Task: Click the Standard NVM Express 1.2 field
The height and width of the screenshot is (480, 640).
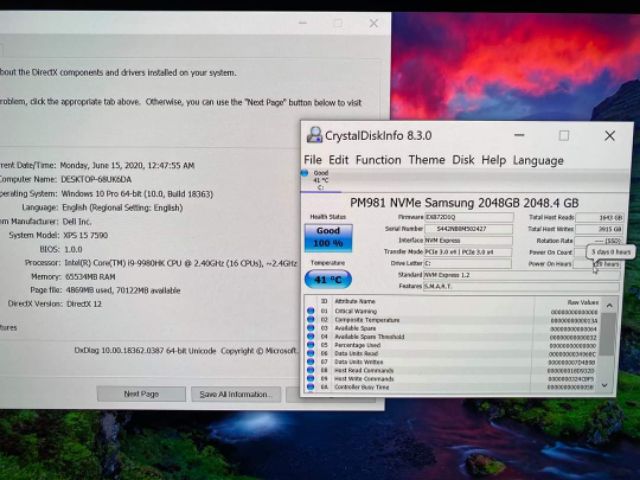Action: coord(522,275)
